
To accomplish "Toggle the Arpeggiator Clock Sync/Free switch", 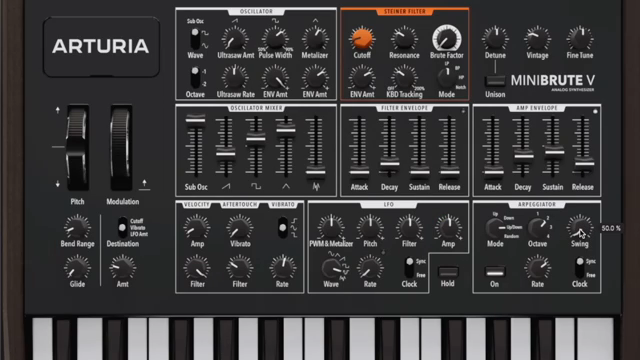I will click(579, 268).
